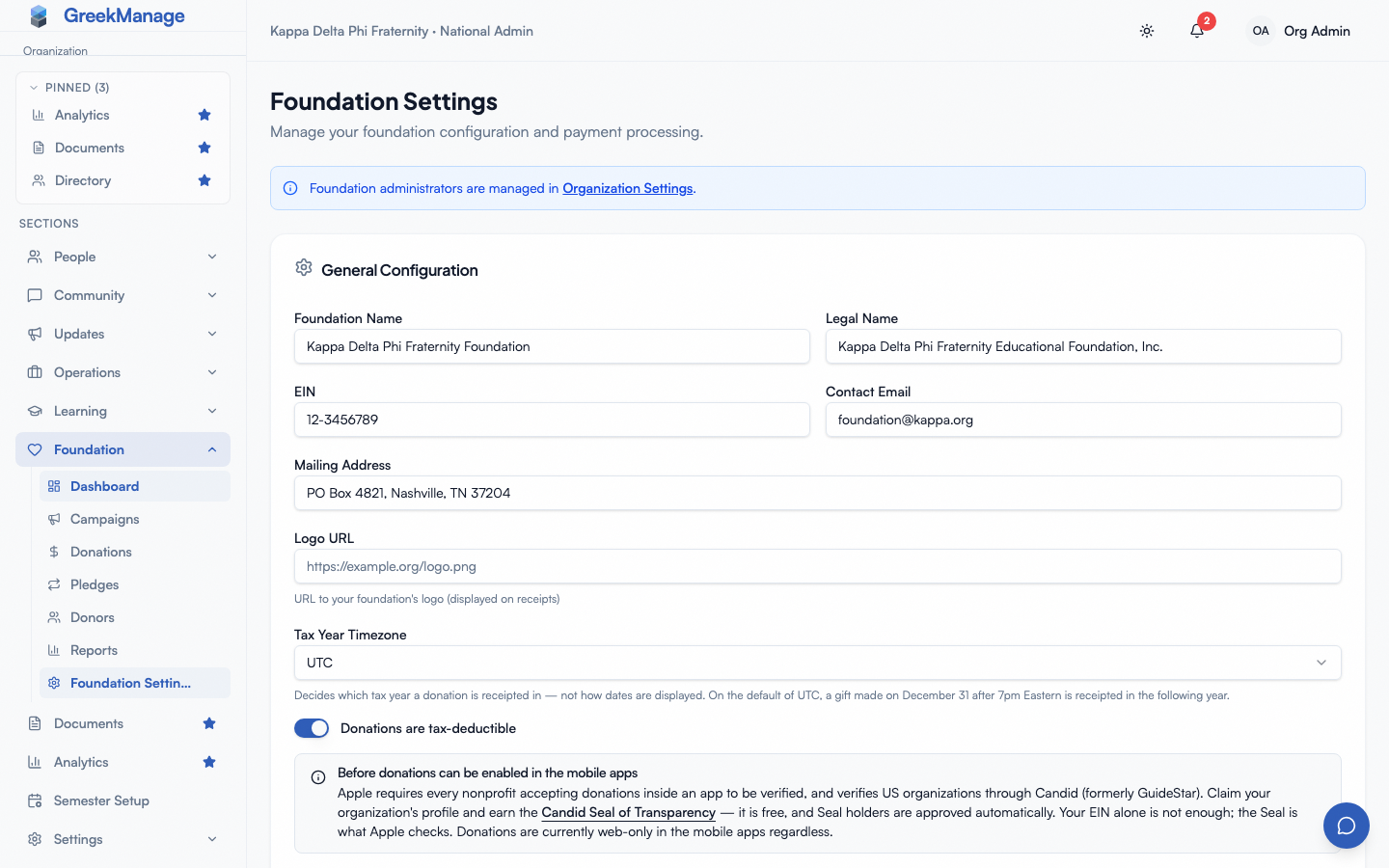Expand the Learning section
The image size is (1389, 868).
click(123, 411)
